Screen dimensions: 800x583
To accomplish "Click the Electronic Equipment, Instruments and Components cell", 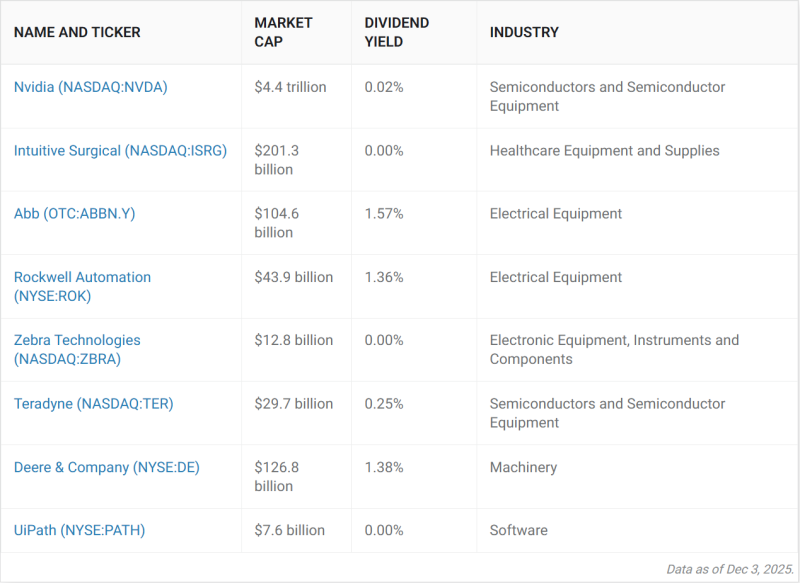I will [x=614, y=349].
